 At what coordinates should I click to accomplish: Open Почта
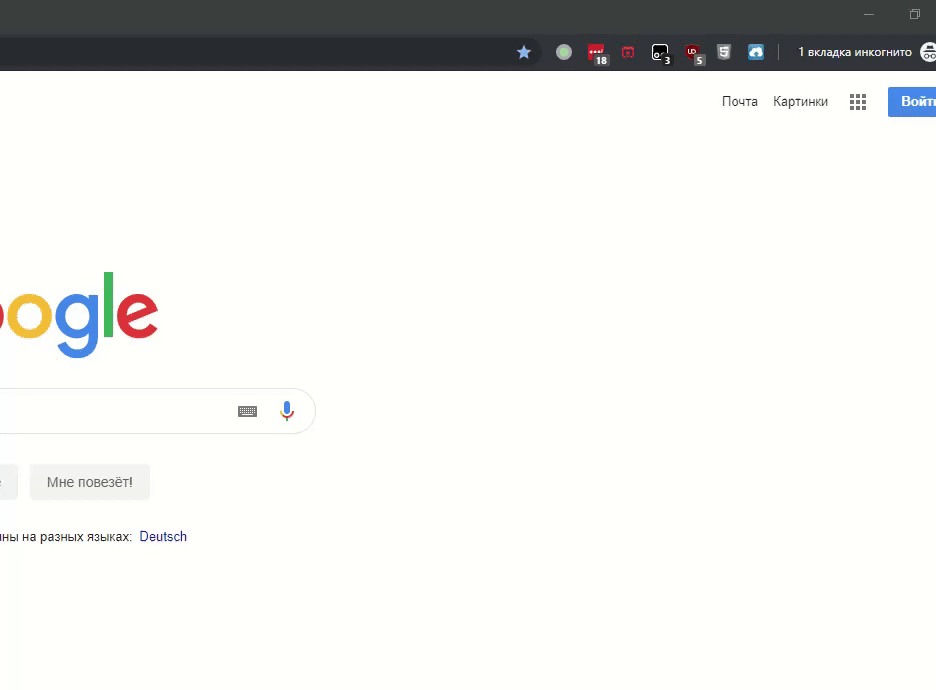click(739, 101)
